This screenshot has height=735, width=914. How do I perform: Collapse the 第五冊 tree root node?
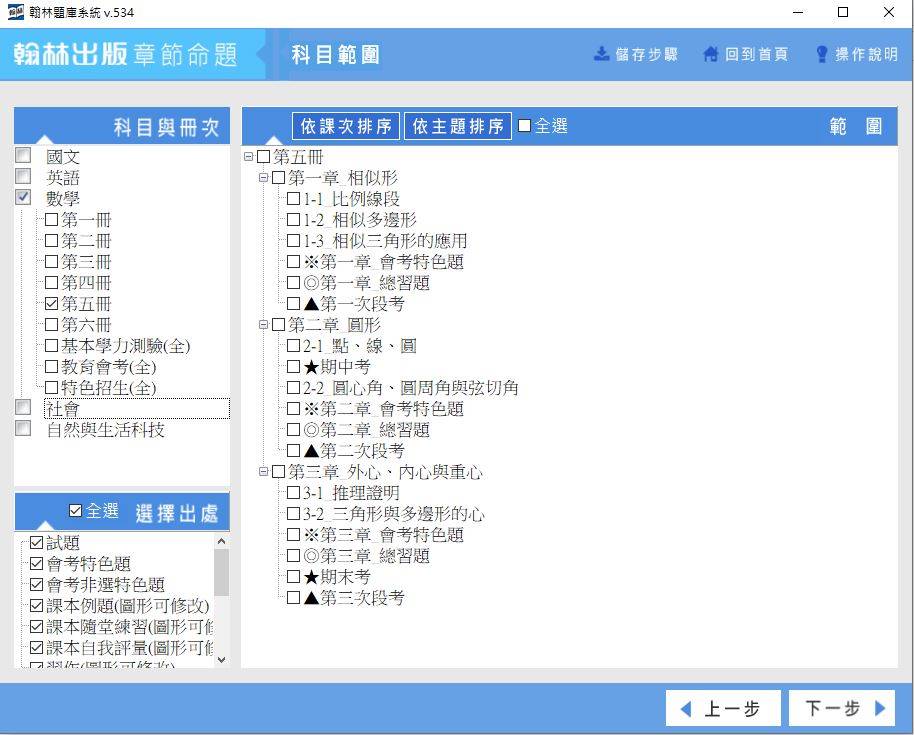(x=248, y=157)
